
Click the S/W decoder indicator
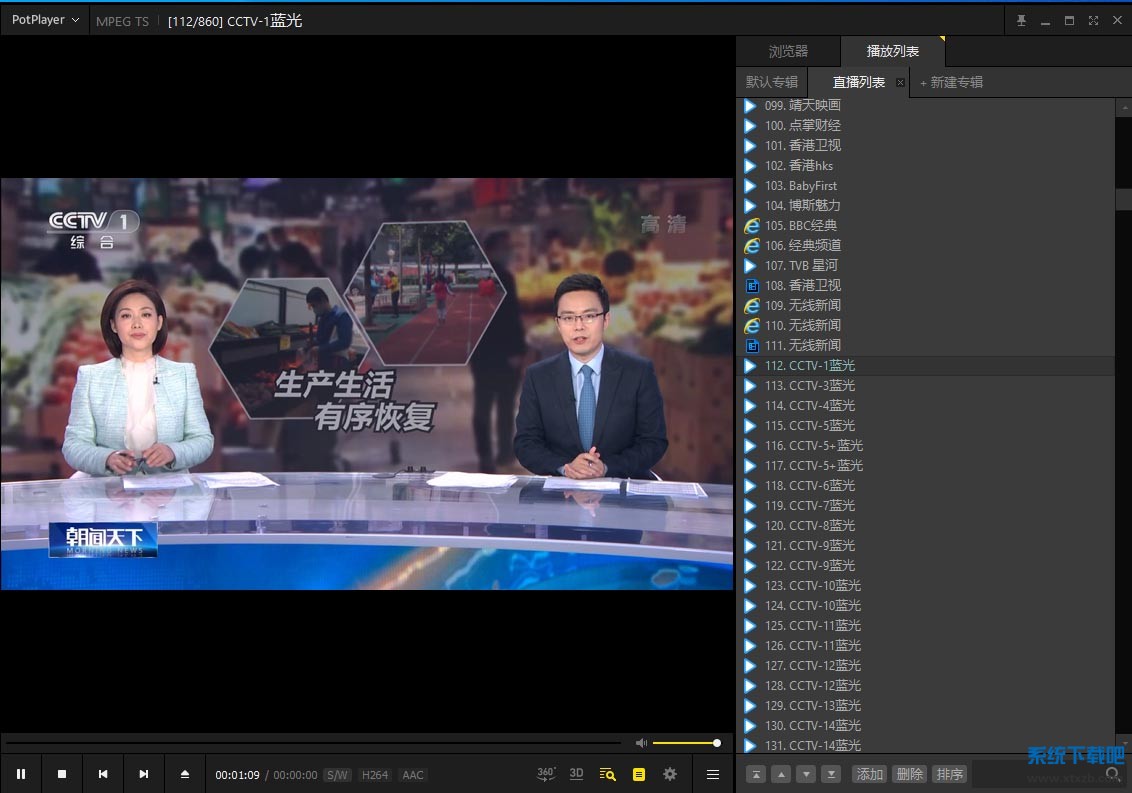[x=338, y=775]
